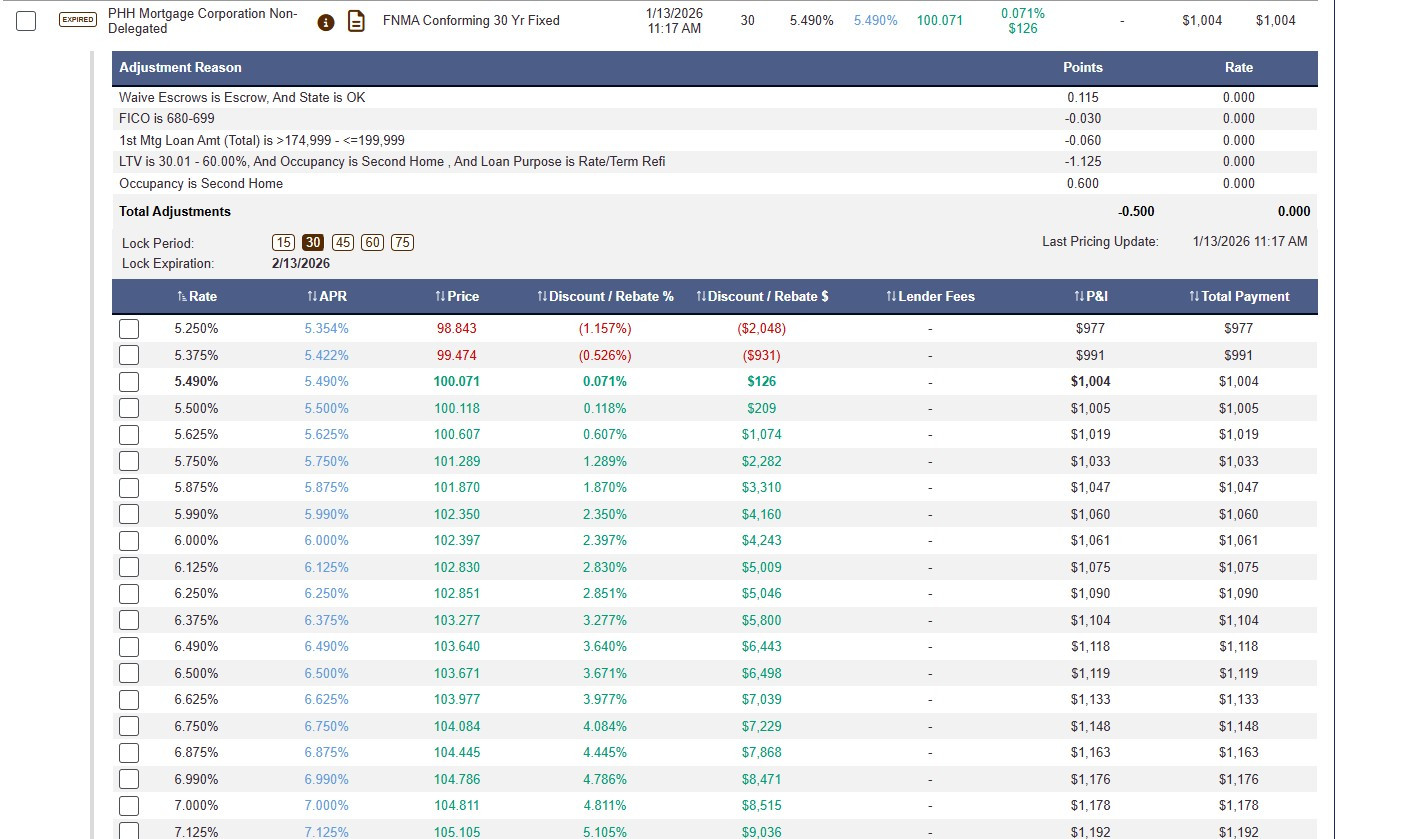Viewport: 1405px width, 839px height.
Task: Sort by Lender Fees column
Action: pos(930,296)
